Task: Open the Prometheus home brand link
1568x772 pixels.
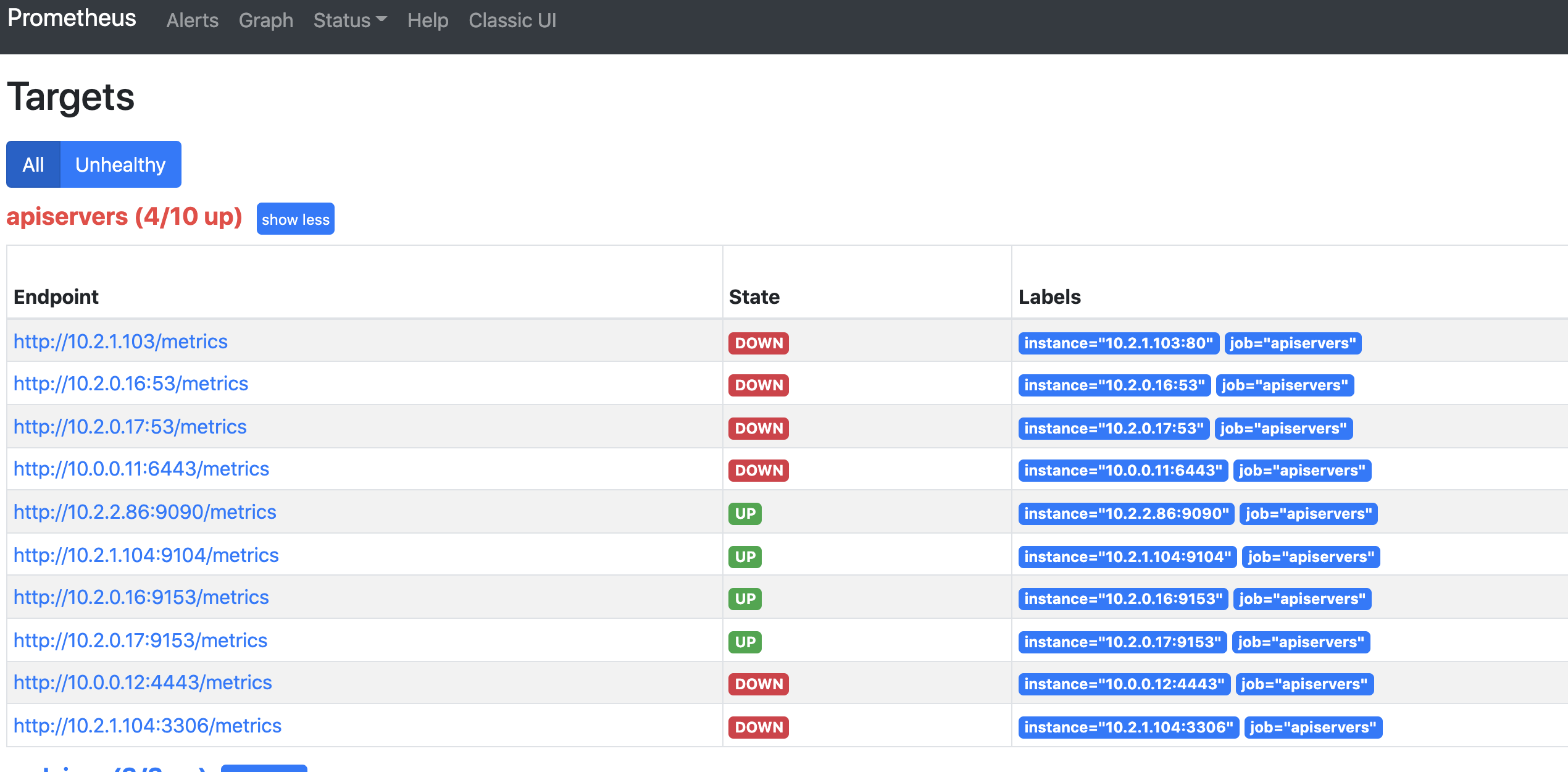Action: click(x=72, y=19)
